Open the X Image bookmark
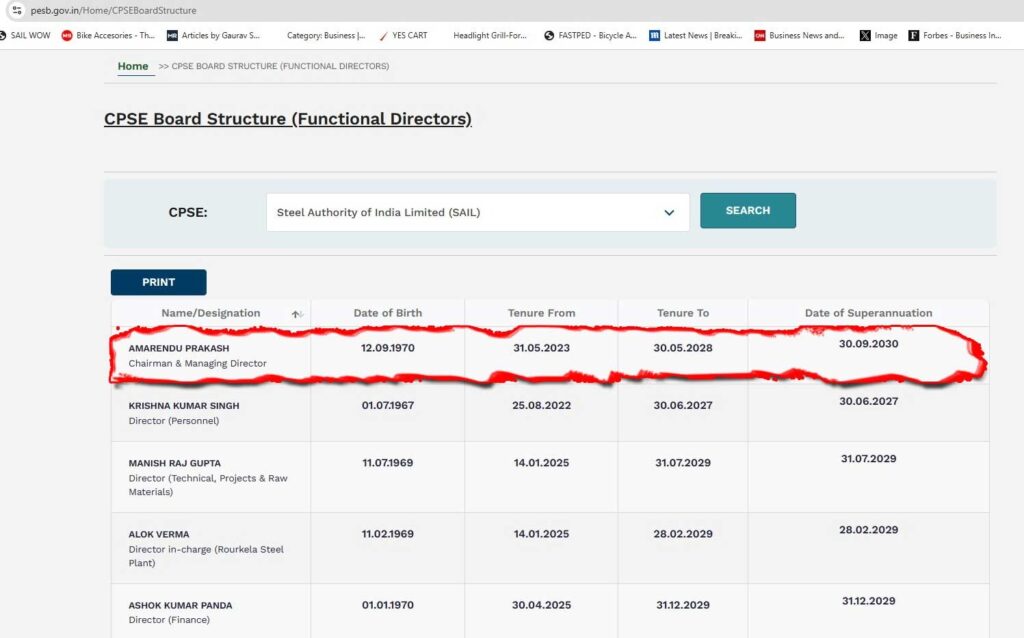Viewport: 1024px width, 638px height. [x=878, y=35]
